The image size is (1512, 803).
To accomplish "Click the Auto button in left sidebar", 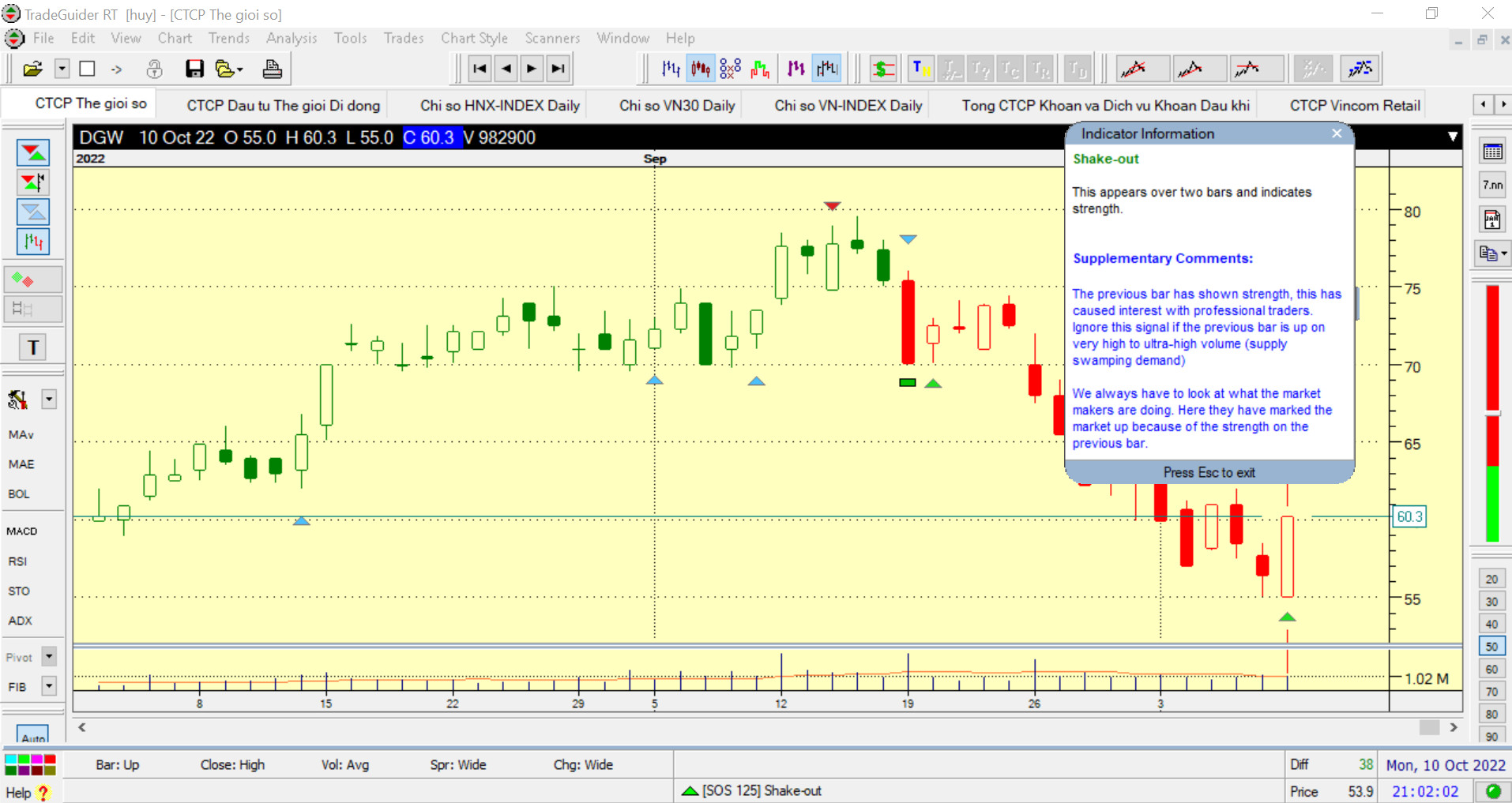I will [x=33, y=737].
